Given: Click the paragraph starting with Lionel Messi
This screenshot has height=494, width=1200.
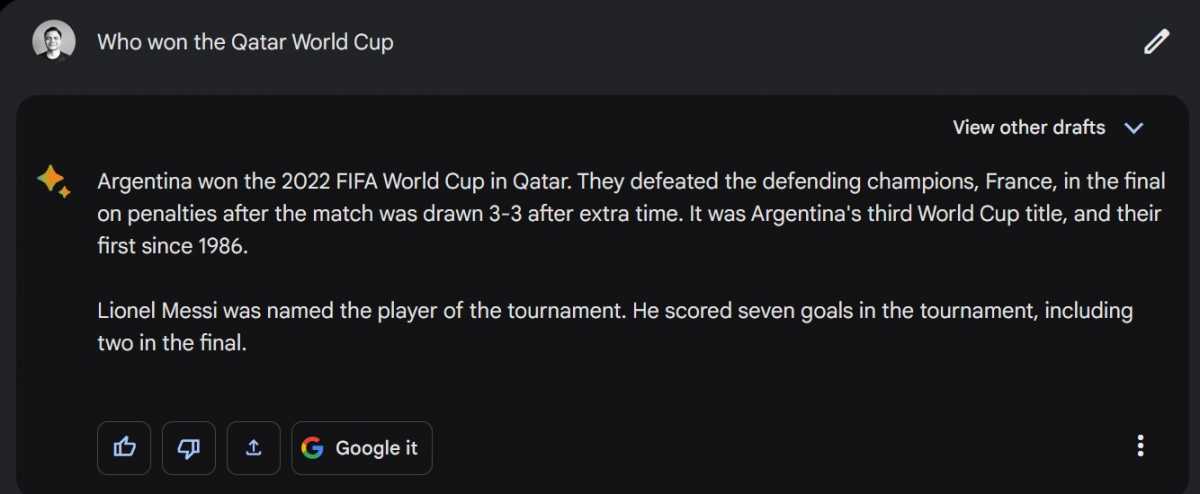Looking at the screenshot, I should pyautogui.click(x=615, y=327).
